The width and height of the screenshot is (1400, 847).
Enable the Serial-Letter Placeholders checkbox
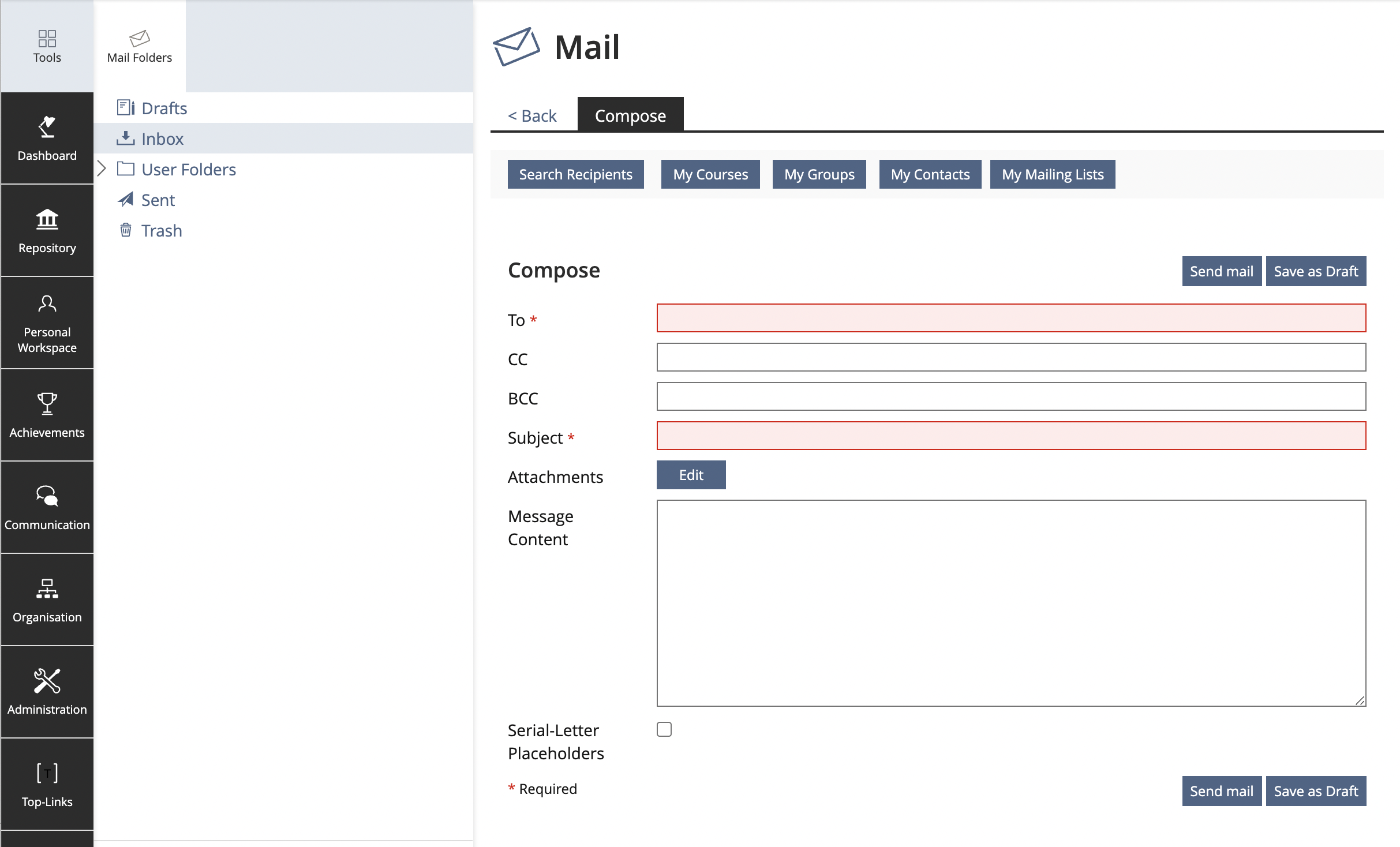click(664, 729)
